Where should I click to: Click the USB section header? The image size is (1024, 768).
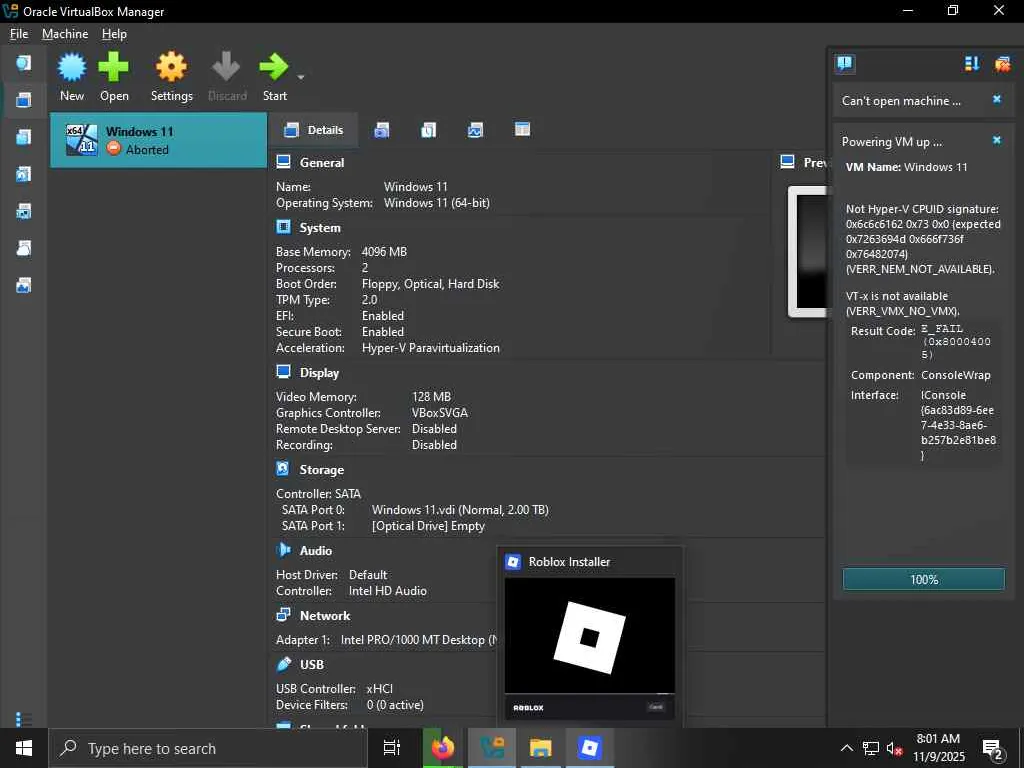pyautogui.click(x=312, y=665)
